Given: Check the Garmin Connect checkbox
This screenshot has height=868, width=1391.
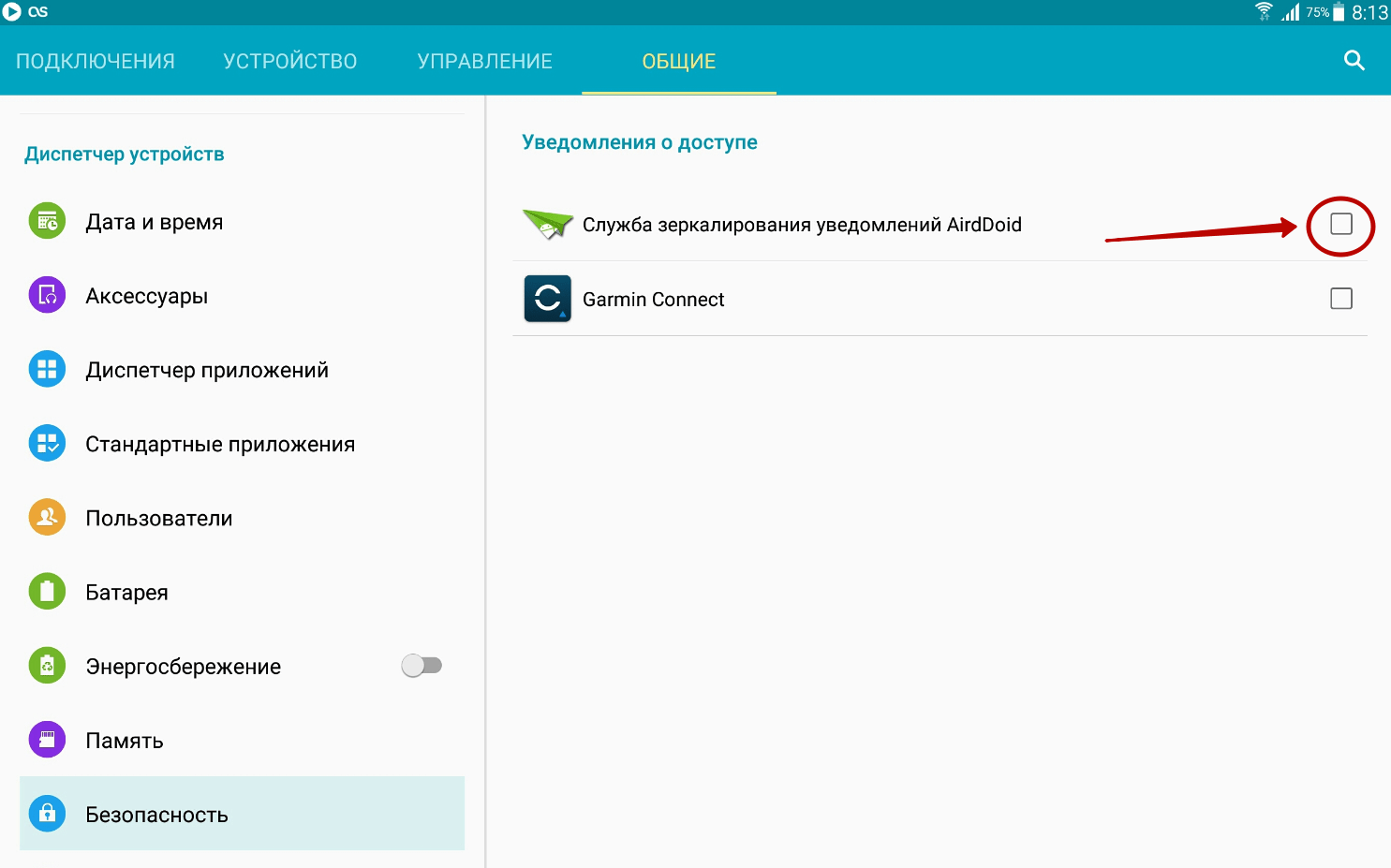Looking at the screenshot, I should point(1341,299).
